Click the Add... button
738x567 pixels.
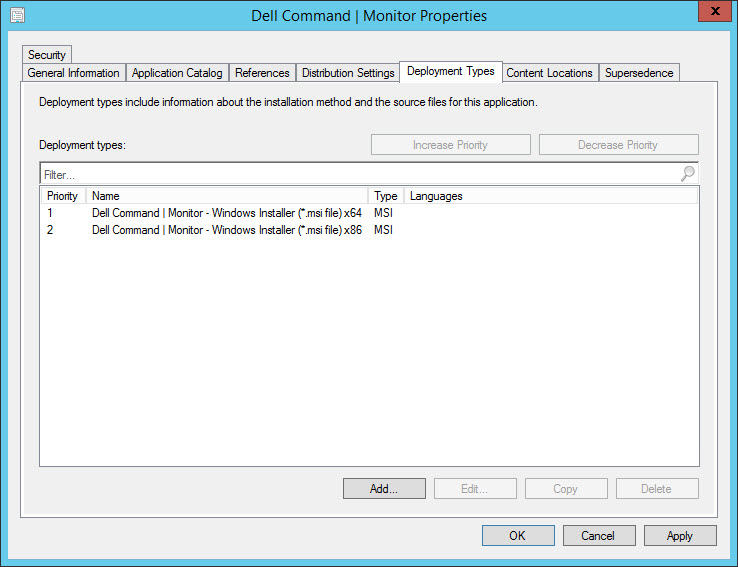point(384,489)
